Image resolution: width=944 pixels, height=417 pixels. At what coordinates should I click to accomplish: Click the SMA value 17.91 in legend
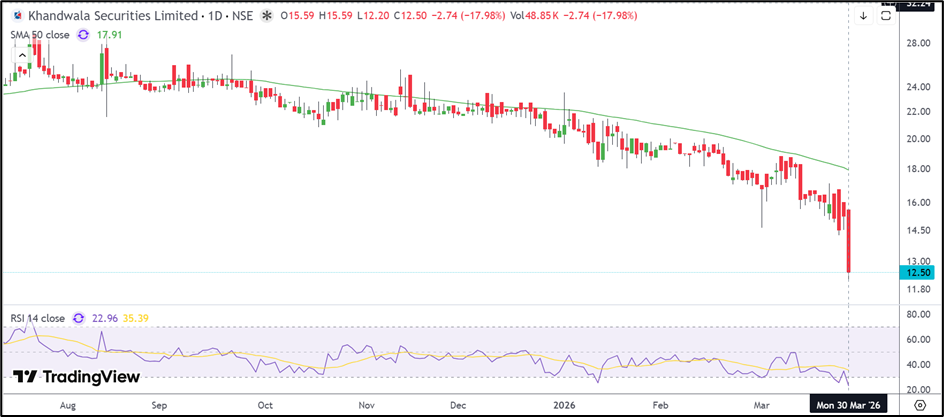pos(106,34)
